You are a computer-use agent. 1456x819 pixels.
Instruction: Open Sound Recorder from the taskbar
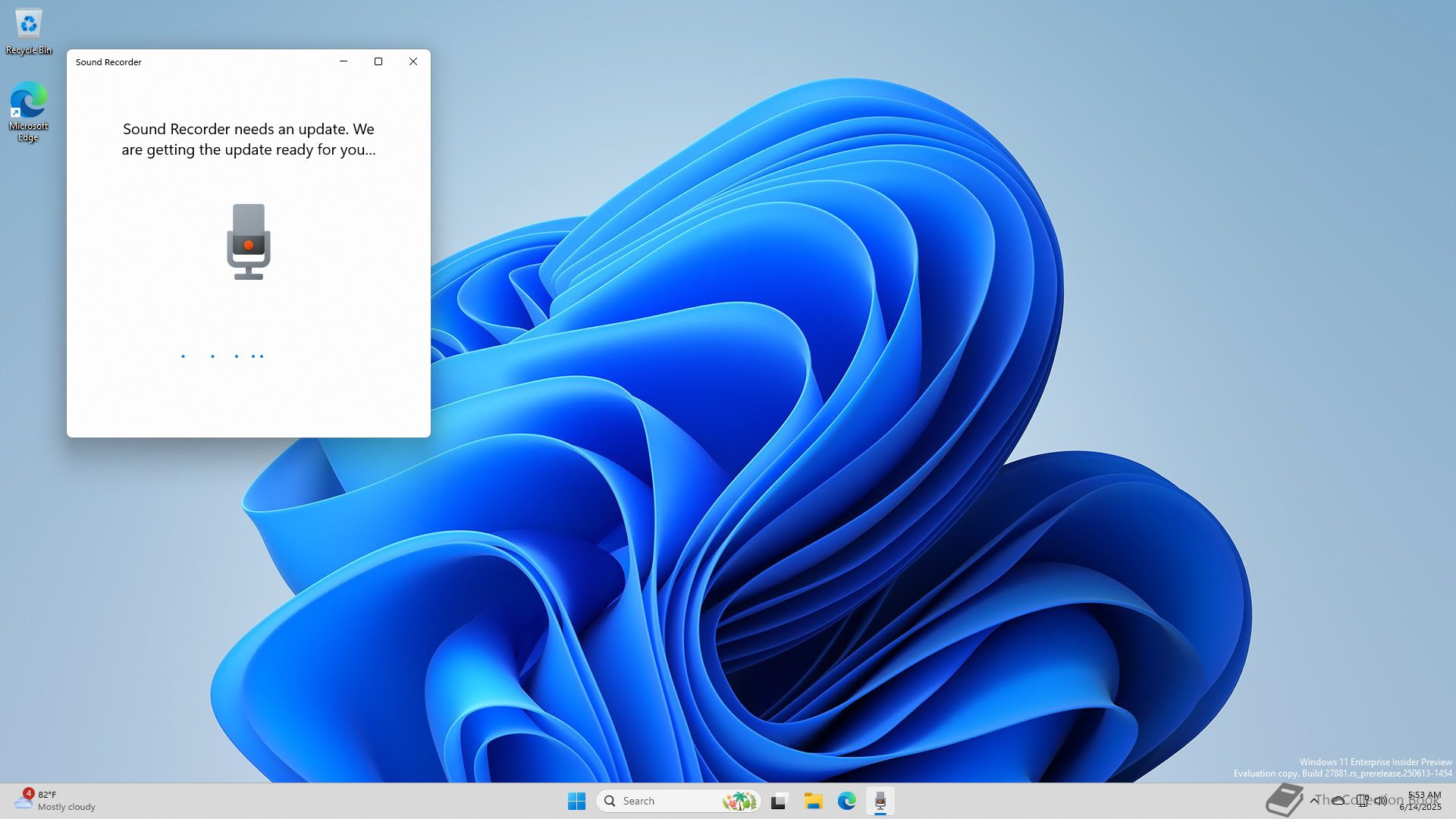(x=880, y=801)
